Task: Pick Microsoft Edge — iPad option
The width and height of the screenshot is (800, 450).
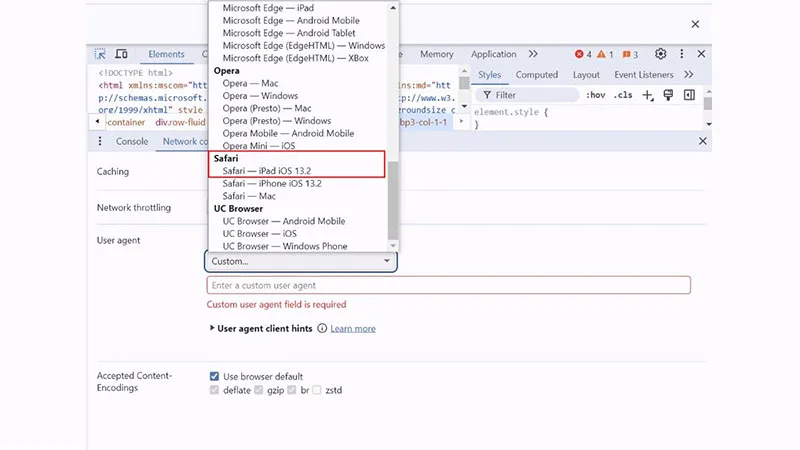Action: [x=268, y=8]
